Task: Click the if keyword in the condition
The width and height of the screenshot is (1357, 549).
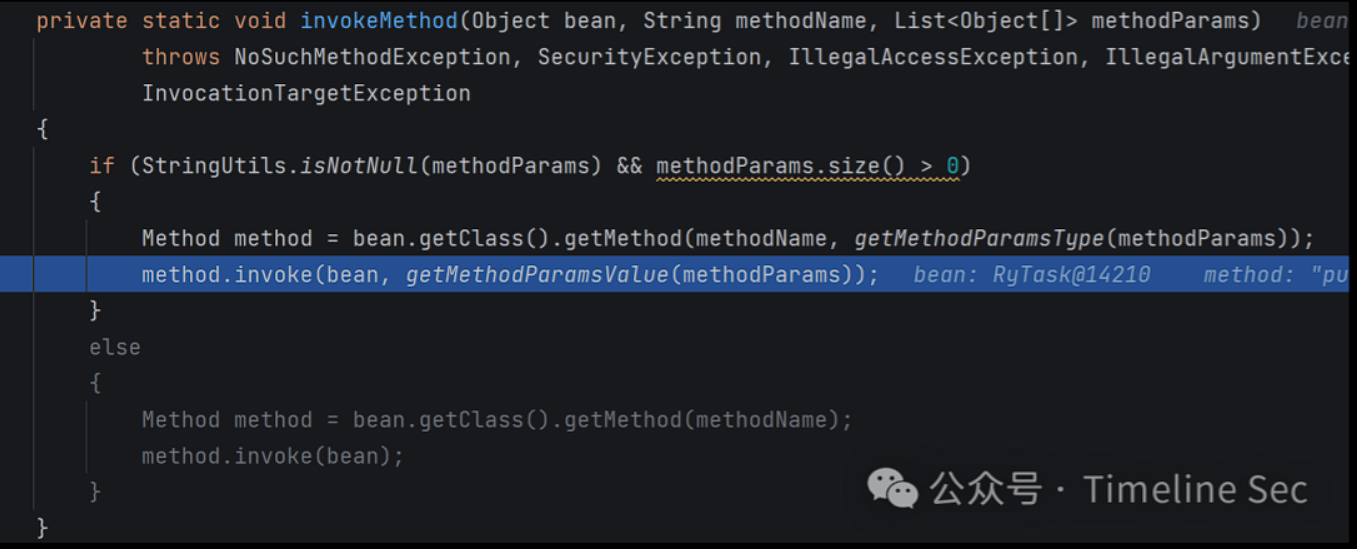Action: click(x=102, y=166)
